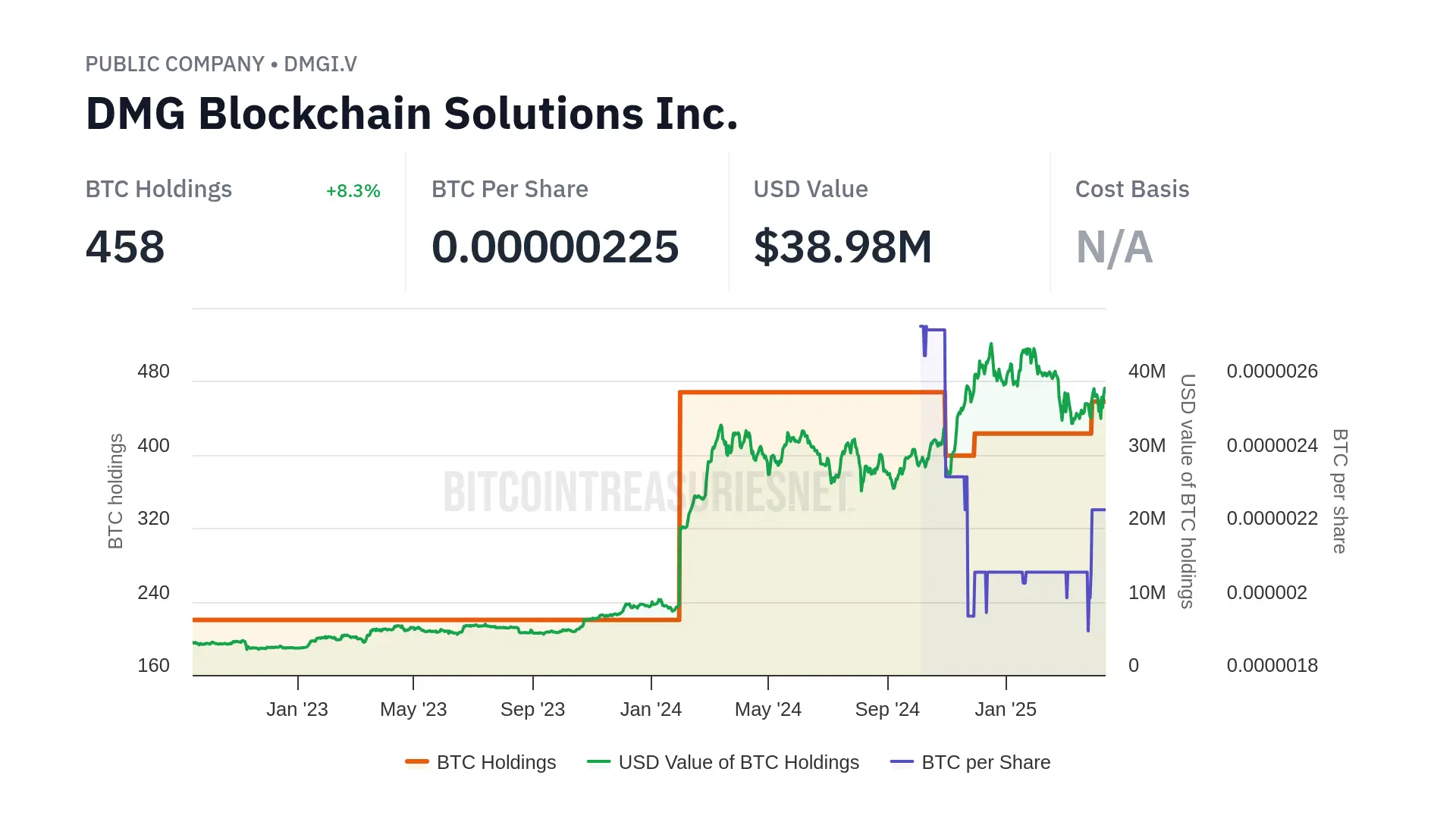Toggle the BTC per Share legend series
The width and height of the screenshot is (1456, 819).
[985, 762]
